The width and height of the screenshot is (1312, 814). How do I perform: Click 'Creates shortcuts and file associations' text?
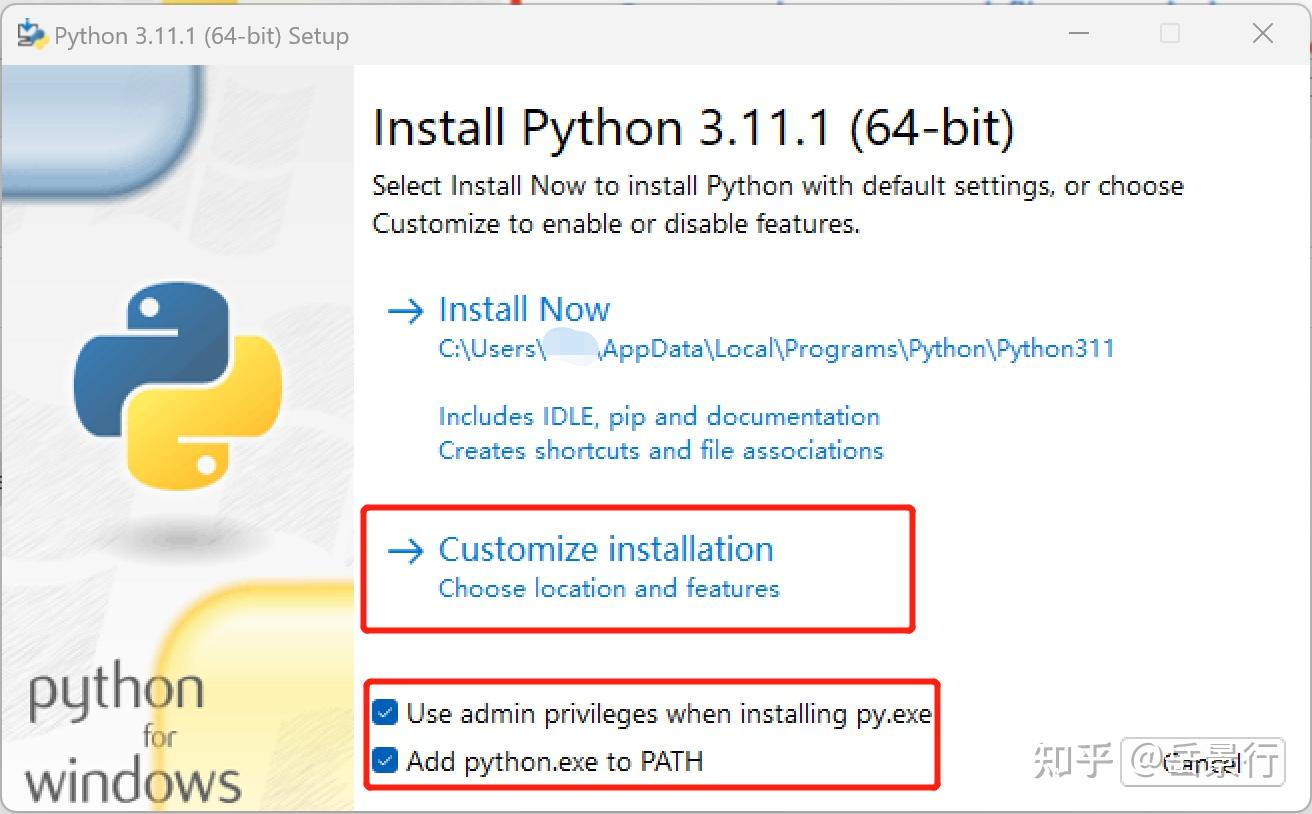pyautogui.click(x=661, y=451)
